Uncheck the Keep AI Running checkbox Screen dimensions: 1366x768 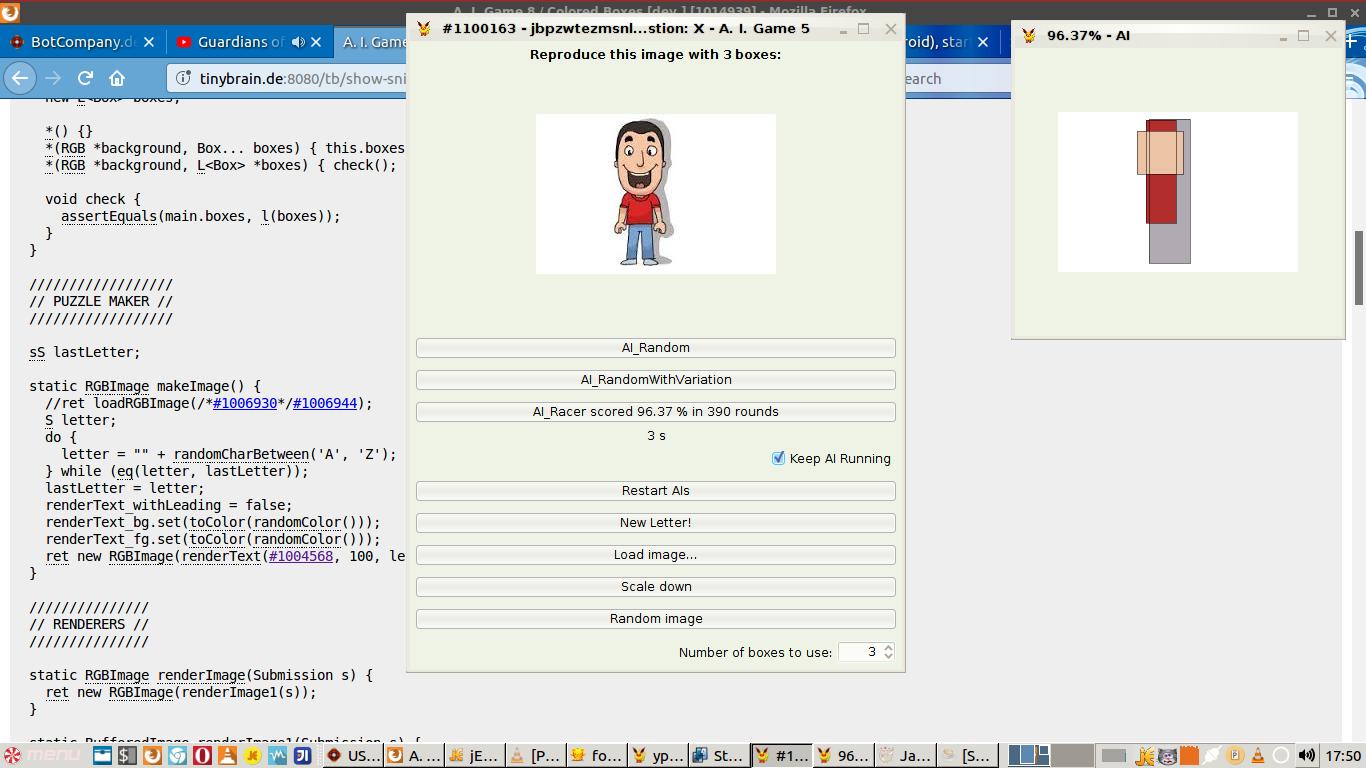(x=778, y=458)
